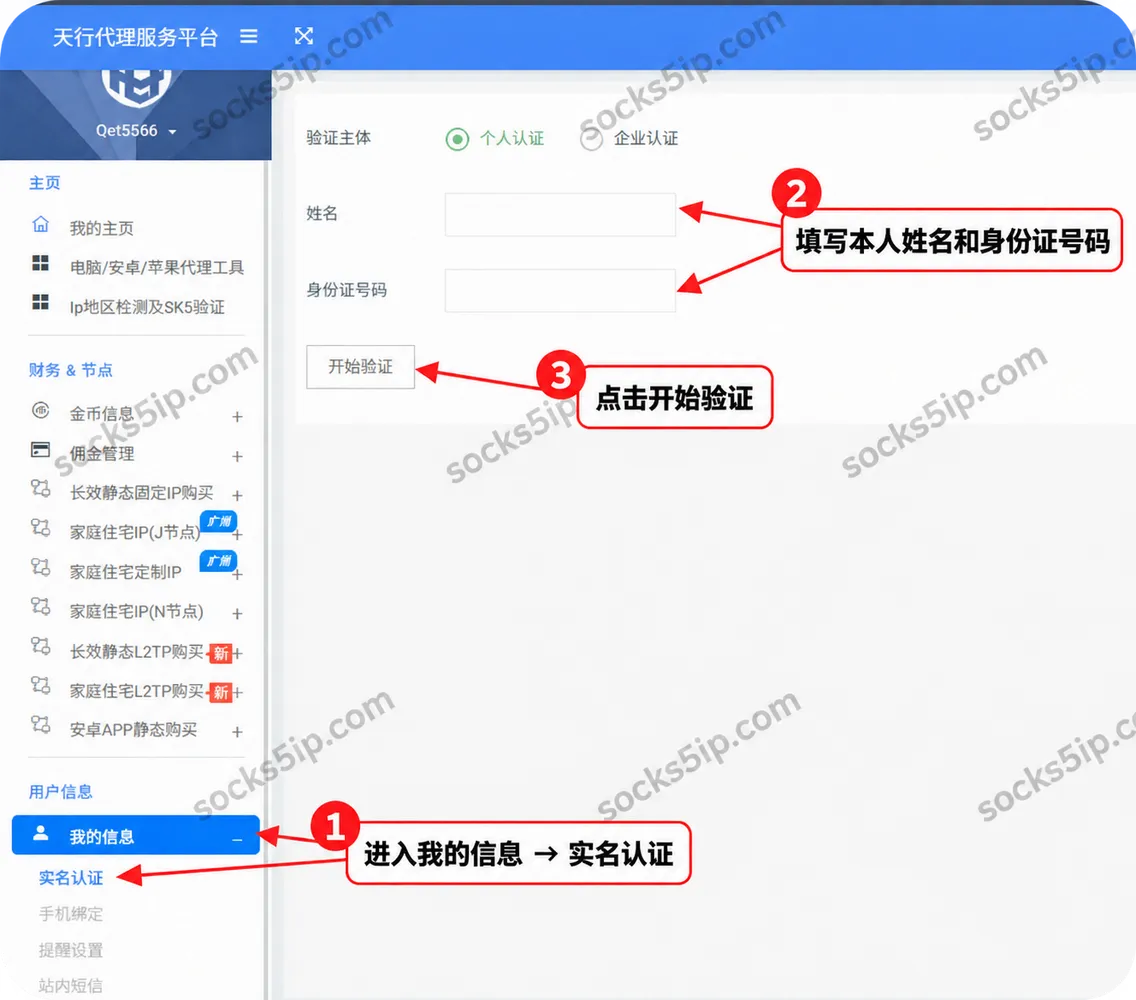
Task: Click the 姓名 input field
Action: coord(560,214)
